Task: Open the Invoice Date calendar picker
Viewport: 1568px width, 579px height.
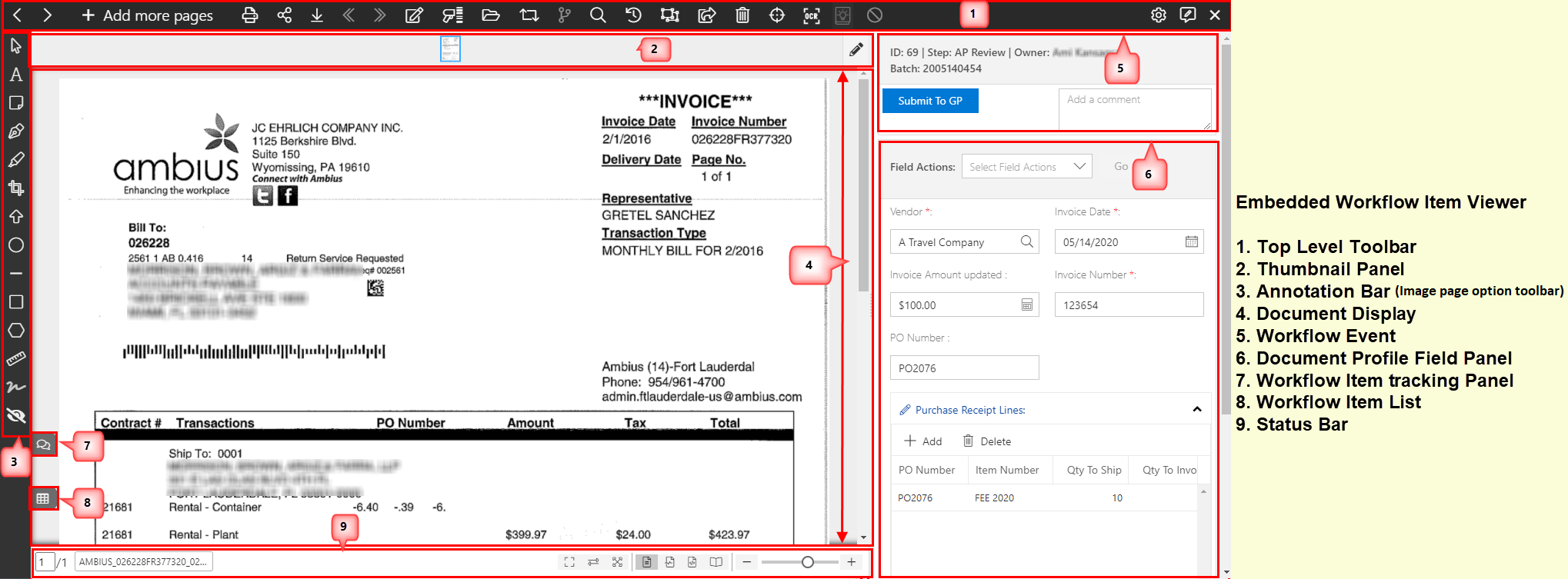Action: click(x=1191, y=242)
